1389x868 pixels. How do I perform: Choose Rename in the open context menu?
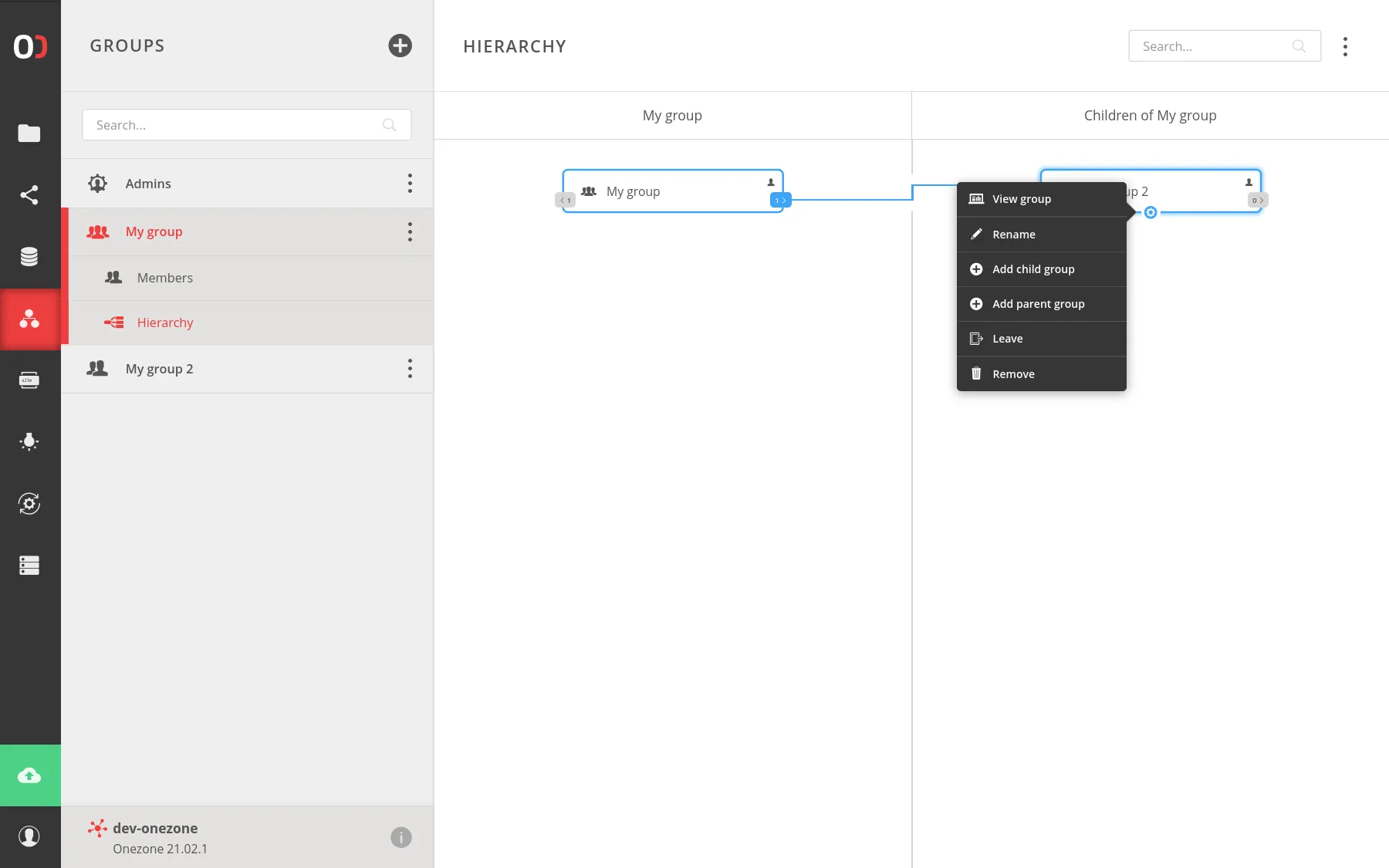1013,234
